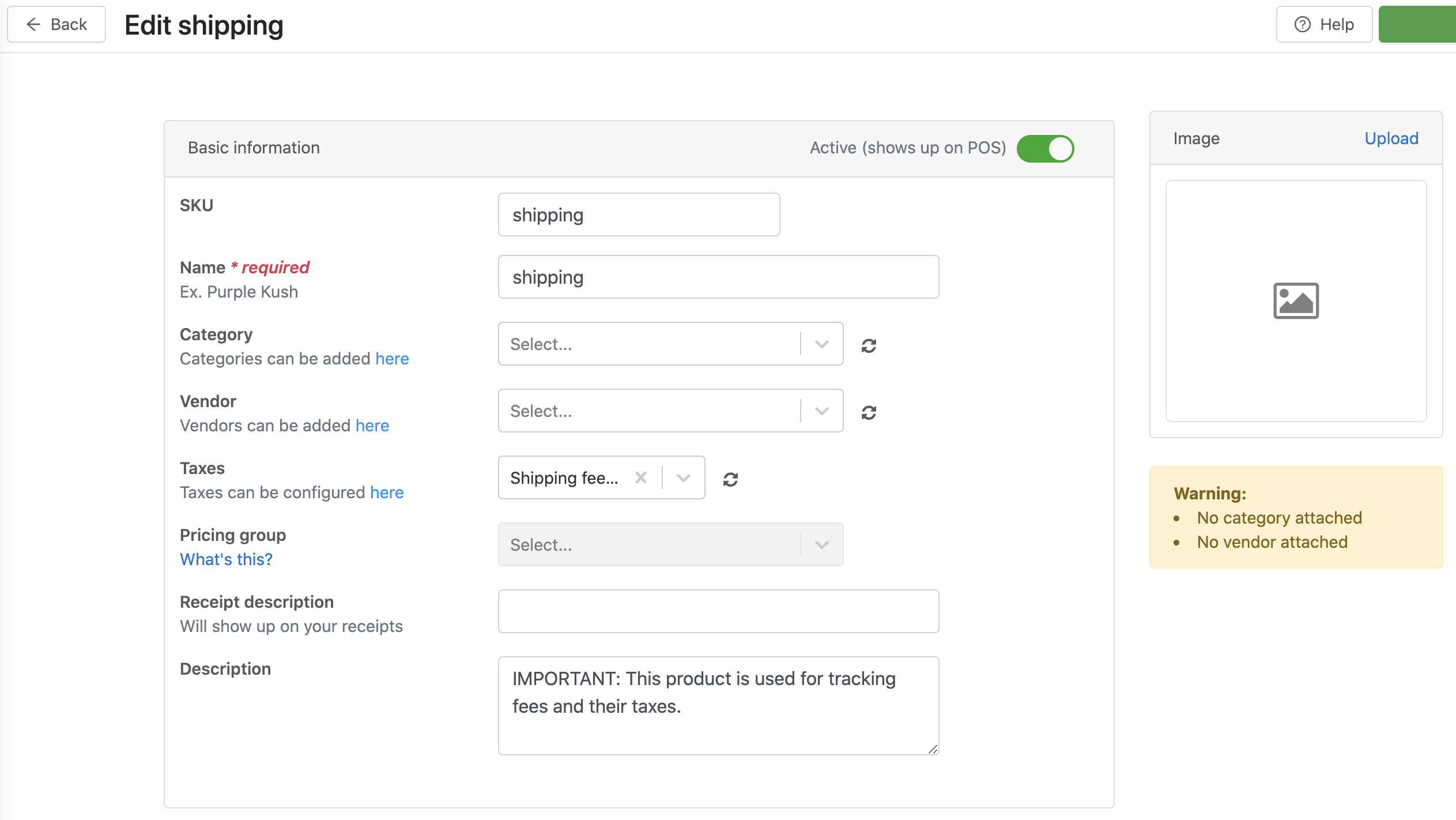
Task: Click the Vendor refresh icon
Action: pyautogui.click(x=869, y=412)
